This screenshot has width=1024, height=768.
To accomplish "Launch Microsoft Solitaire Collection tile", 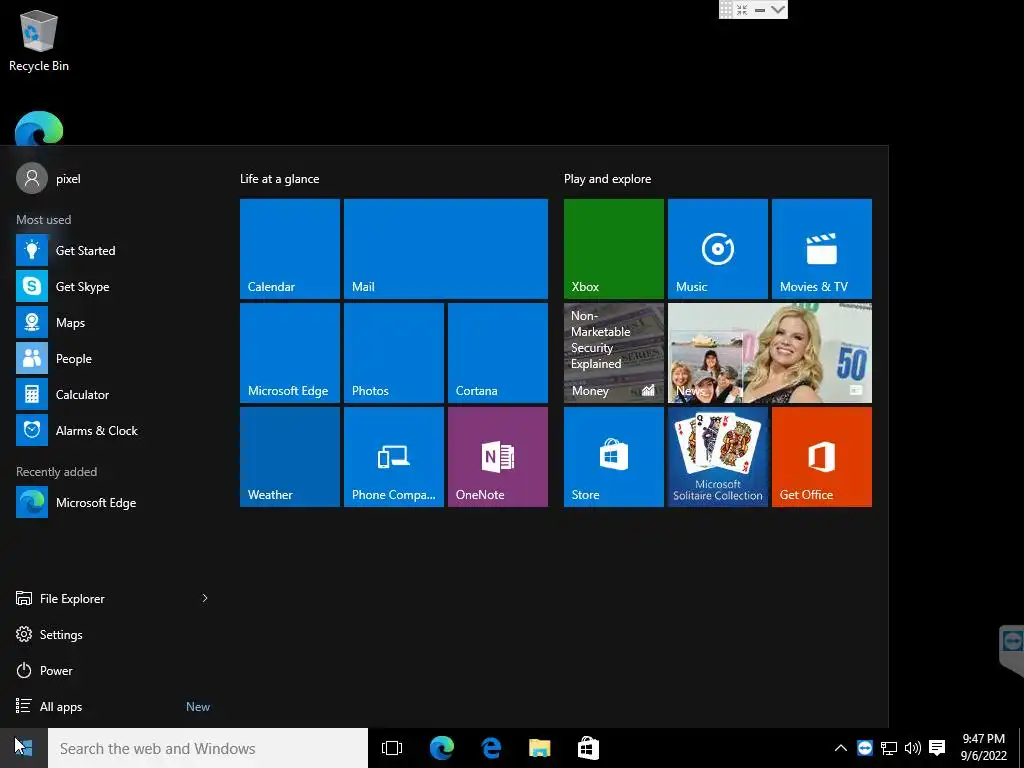I will (718, 457).
